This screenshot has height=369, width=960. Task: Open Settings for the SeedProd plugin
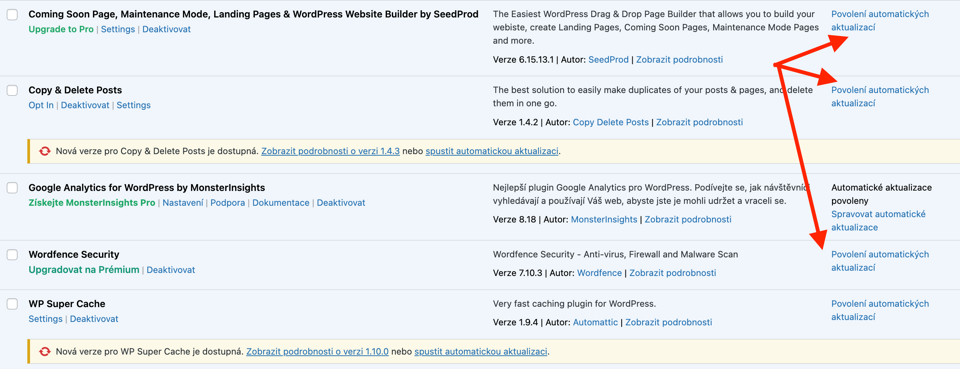click(x=118, y=29)
